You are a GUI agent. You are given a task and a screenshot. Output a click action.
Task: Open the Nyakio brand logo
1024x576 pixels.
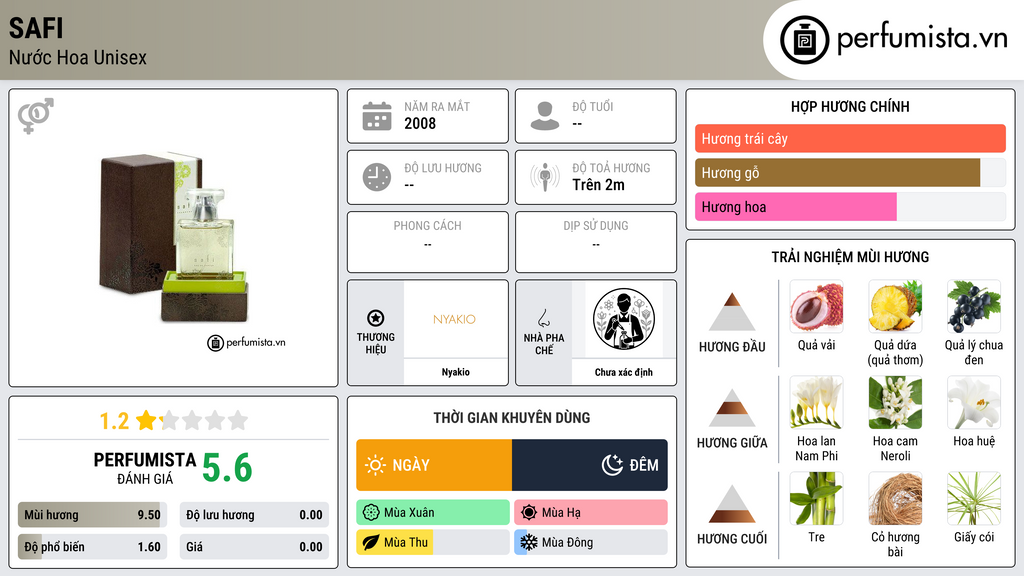[455, 319]
